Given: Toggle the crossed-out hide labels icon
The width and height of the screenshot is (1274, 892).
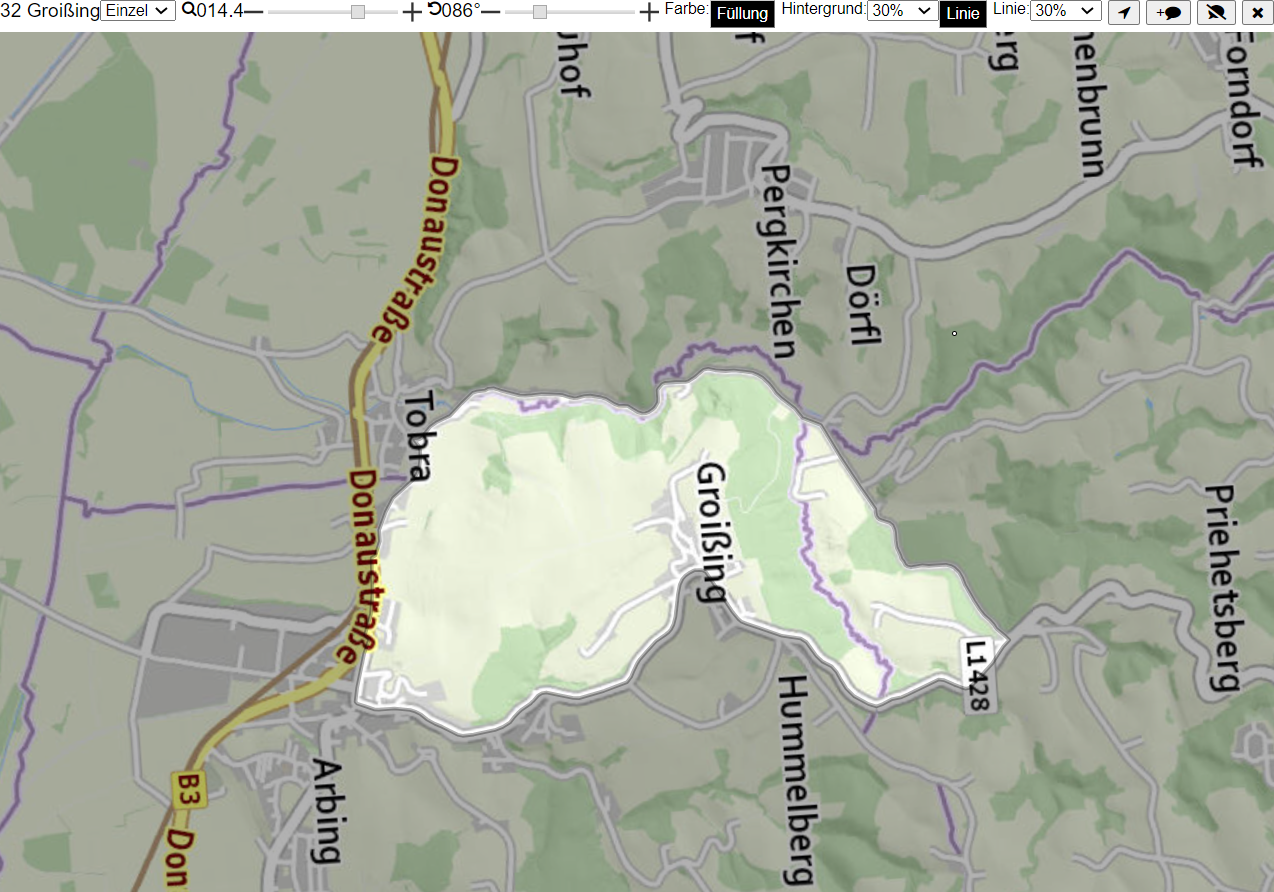Looking at the screenshot, I should [1216, 12].
